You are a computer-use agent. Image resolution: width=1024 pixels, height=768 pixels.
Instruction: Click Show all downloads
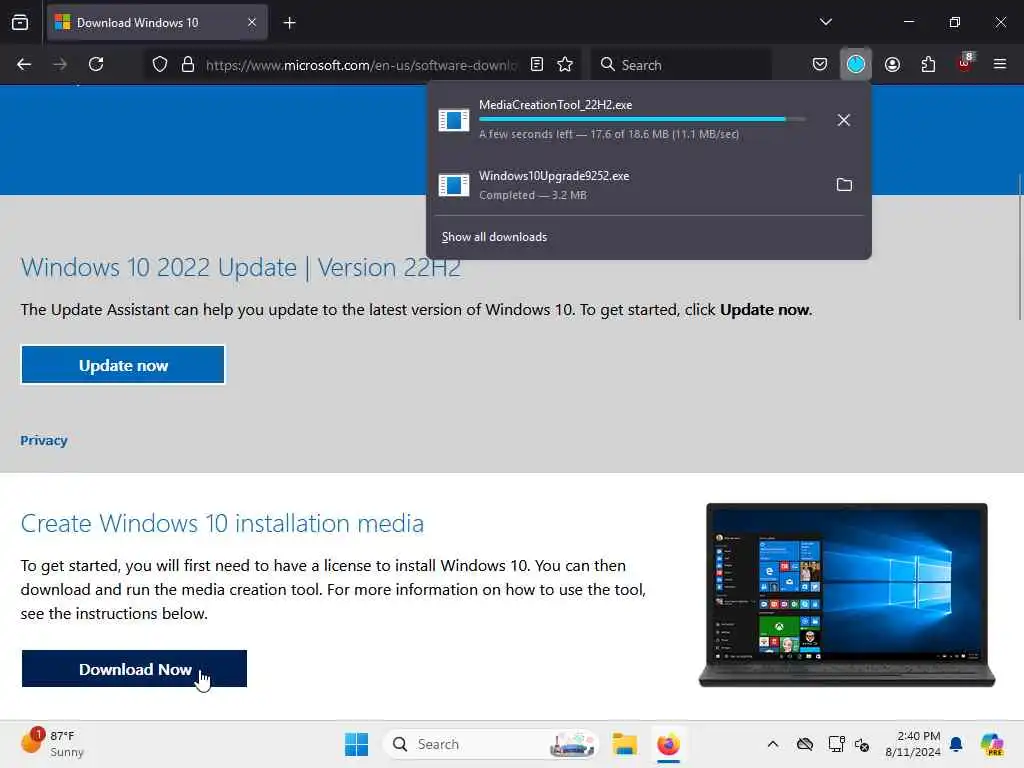(494, 237)
